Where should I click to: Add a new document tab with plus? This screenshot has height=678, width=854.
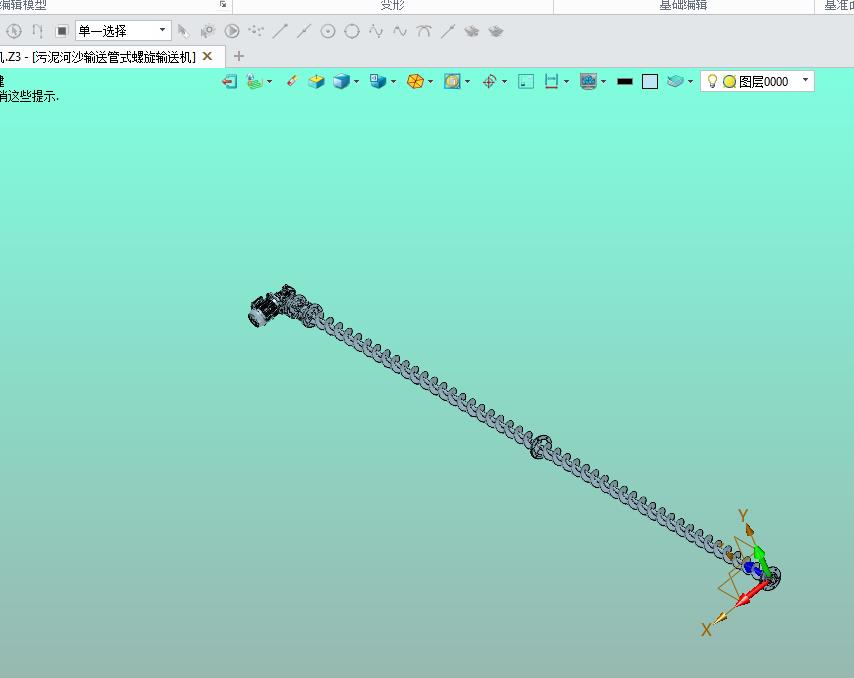tap(239, 56)
